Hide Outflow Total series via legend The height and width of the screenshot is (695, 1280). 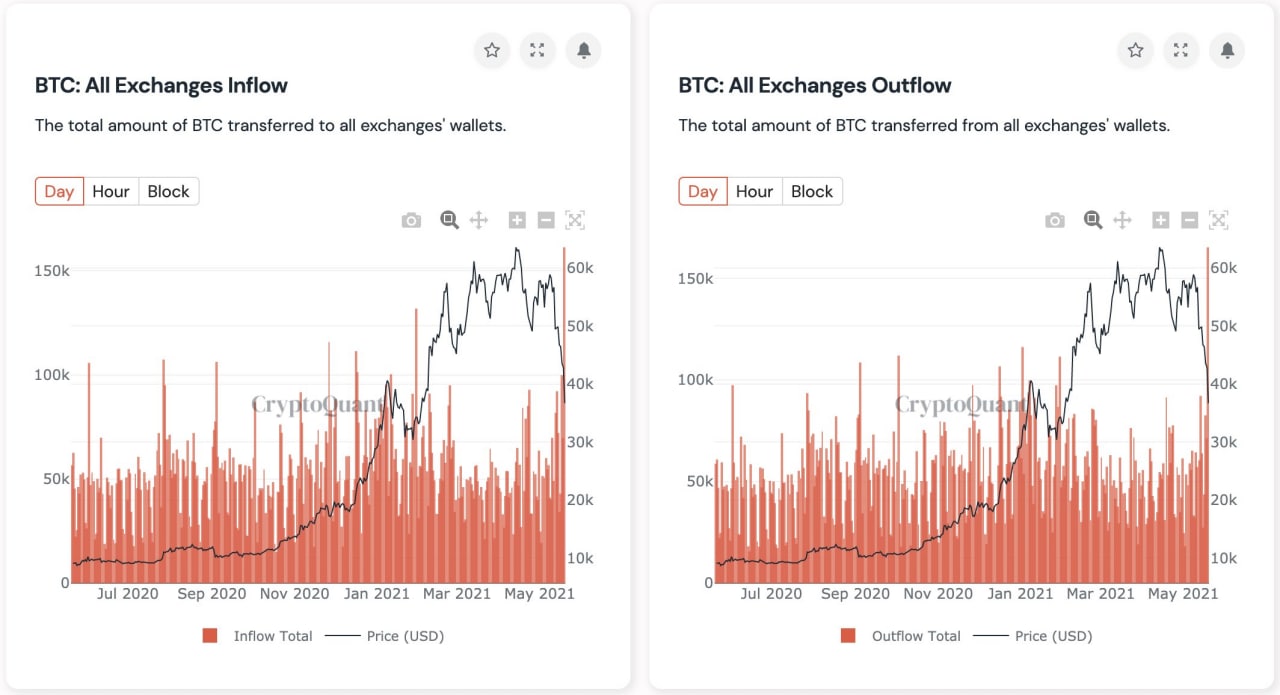tap(913, 636)
